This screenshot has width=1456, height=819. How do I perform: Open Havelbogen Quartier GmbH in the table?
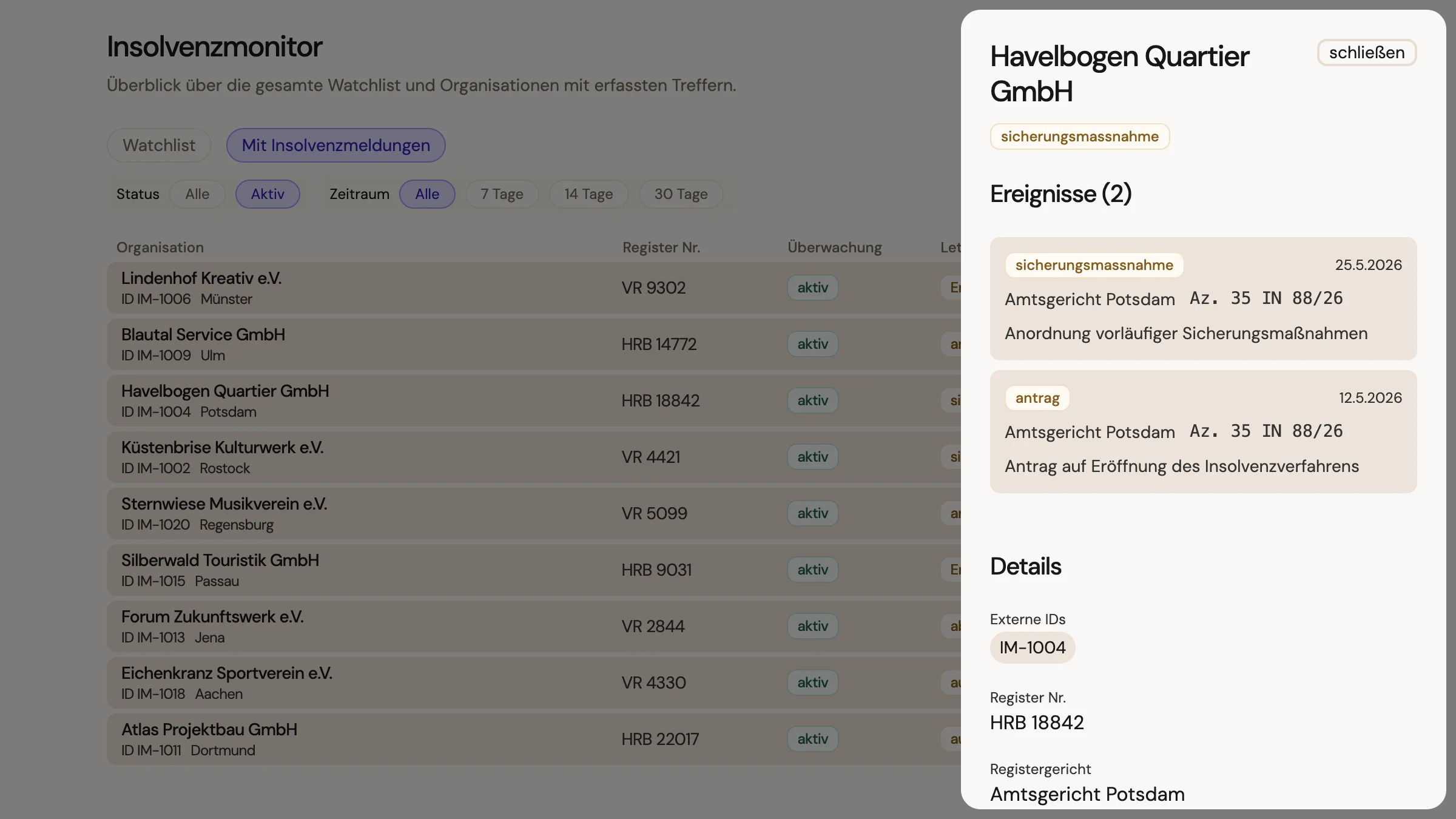[x=534, y=400]
